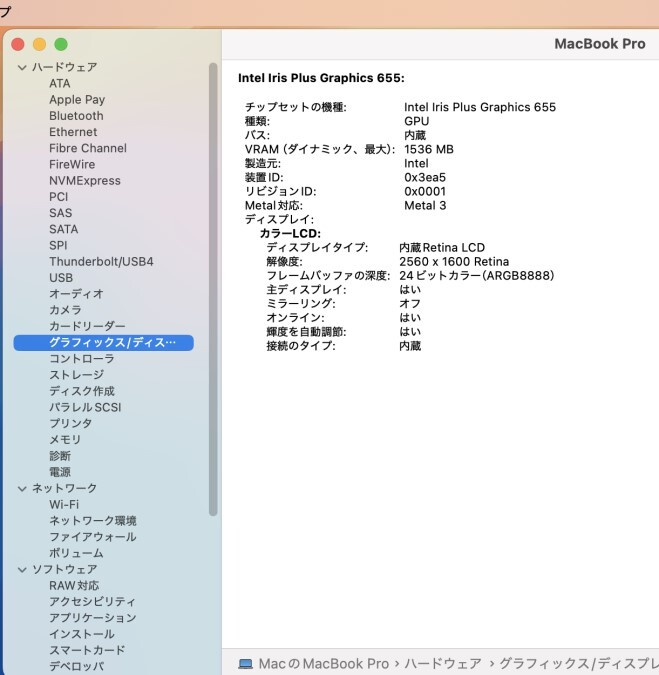Screen dimensions: 659x675
Task: Open Wi-Fi network info
Action: pyautogui.click(x=64, y=505)
